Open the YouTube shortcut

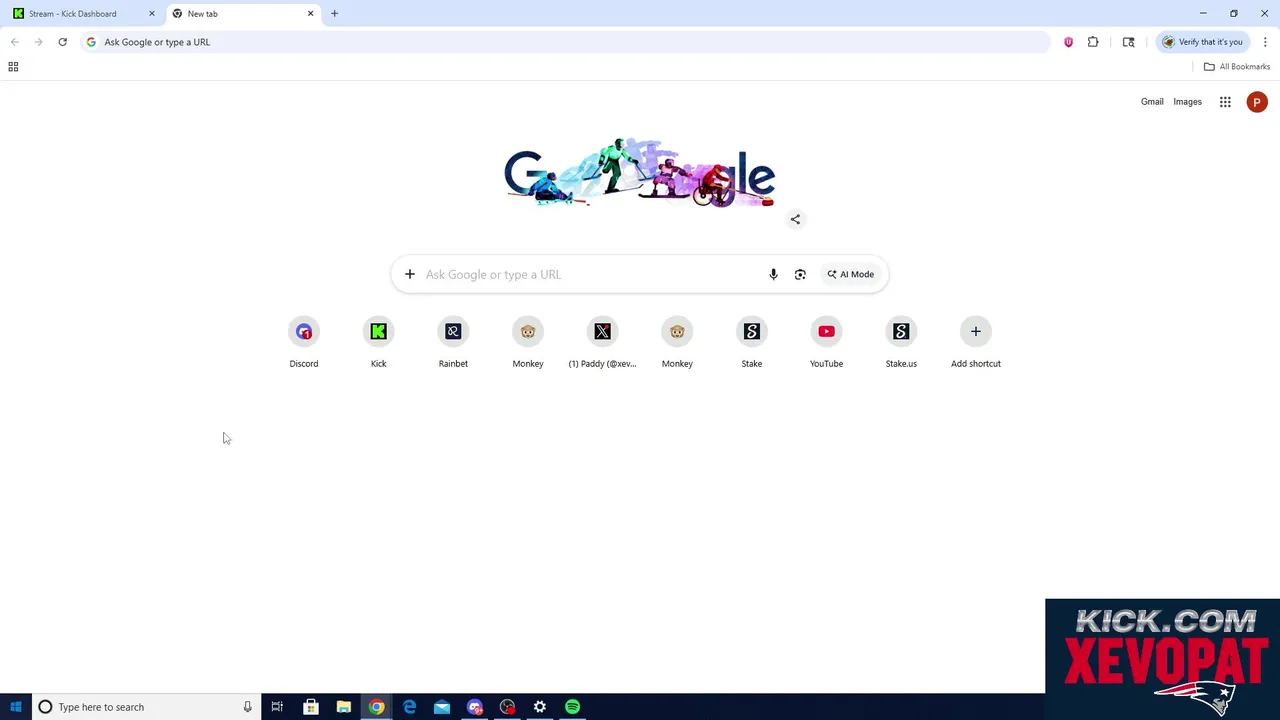tap(826, 342)
